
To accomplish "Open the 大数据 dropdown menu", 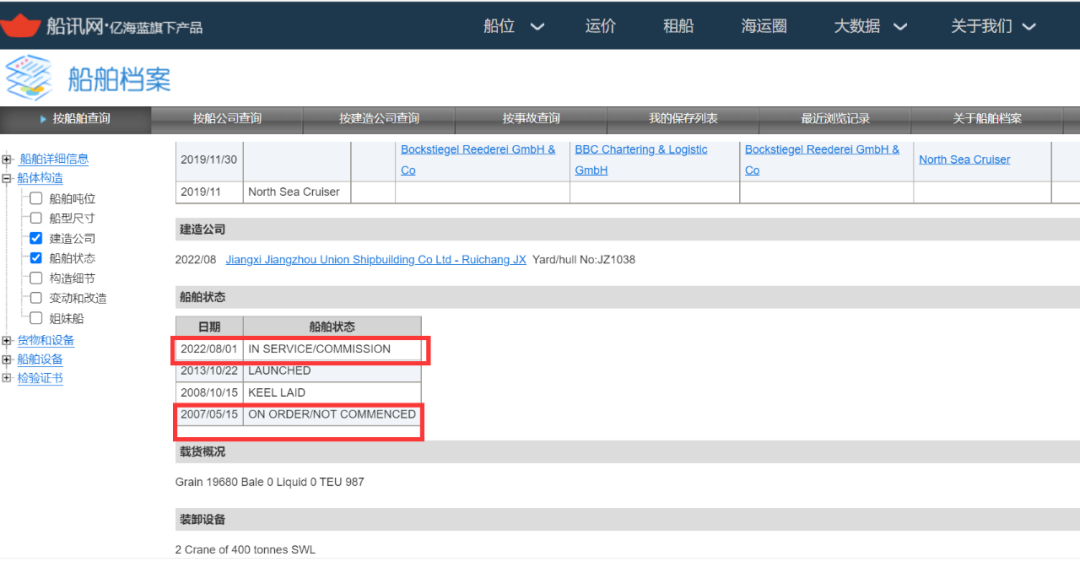I will [x=870, y=26].
